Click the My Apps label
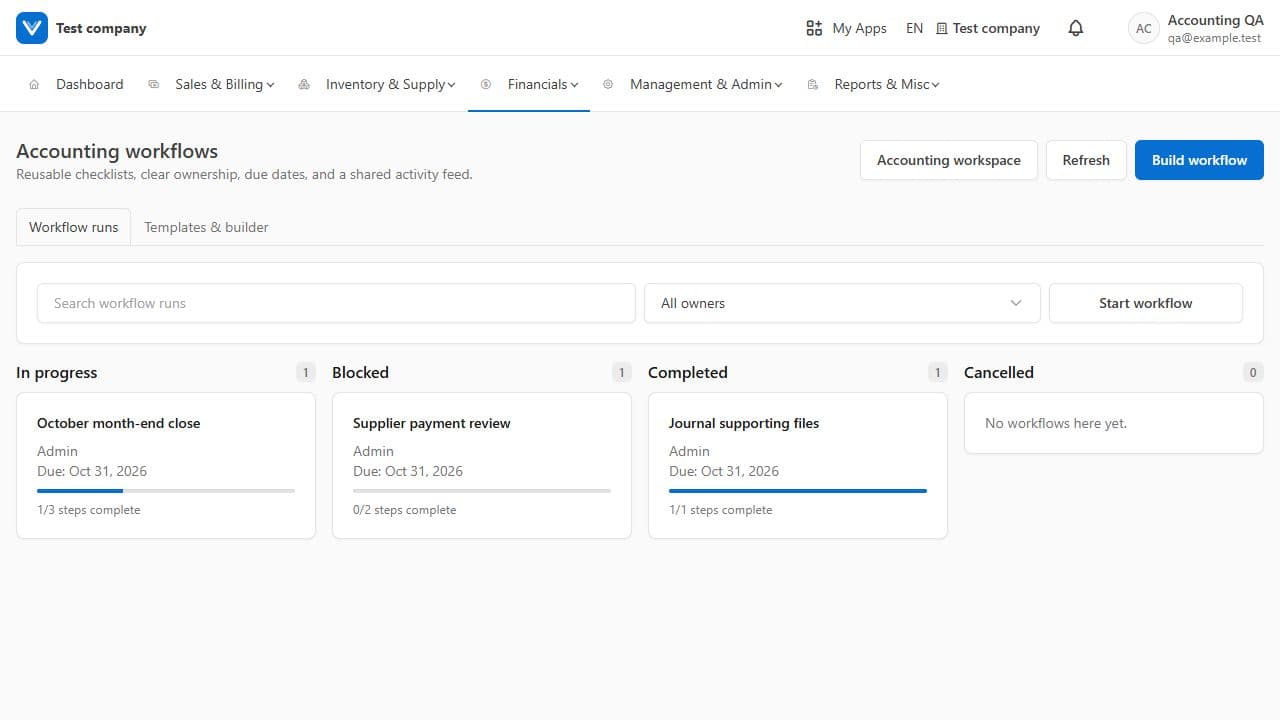The width and height of the screenshot is (1280, 720). 859,28
